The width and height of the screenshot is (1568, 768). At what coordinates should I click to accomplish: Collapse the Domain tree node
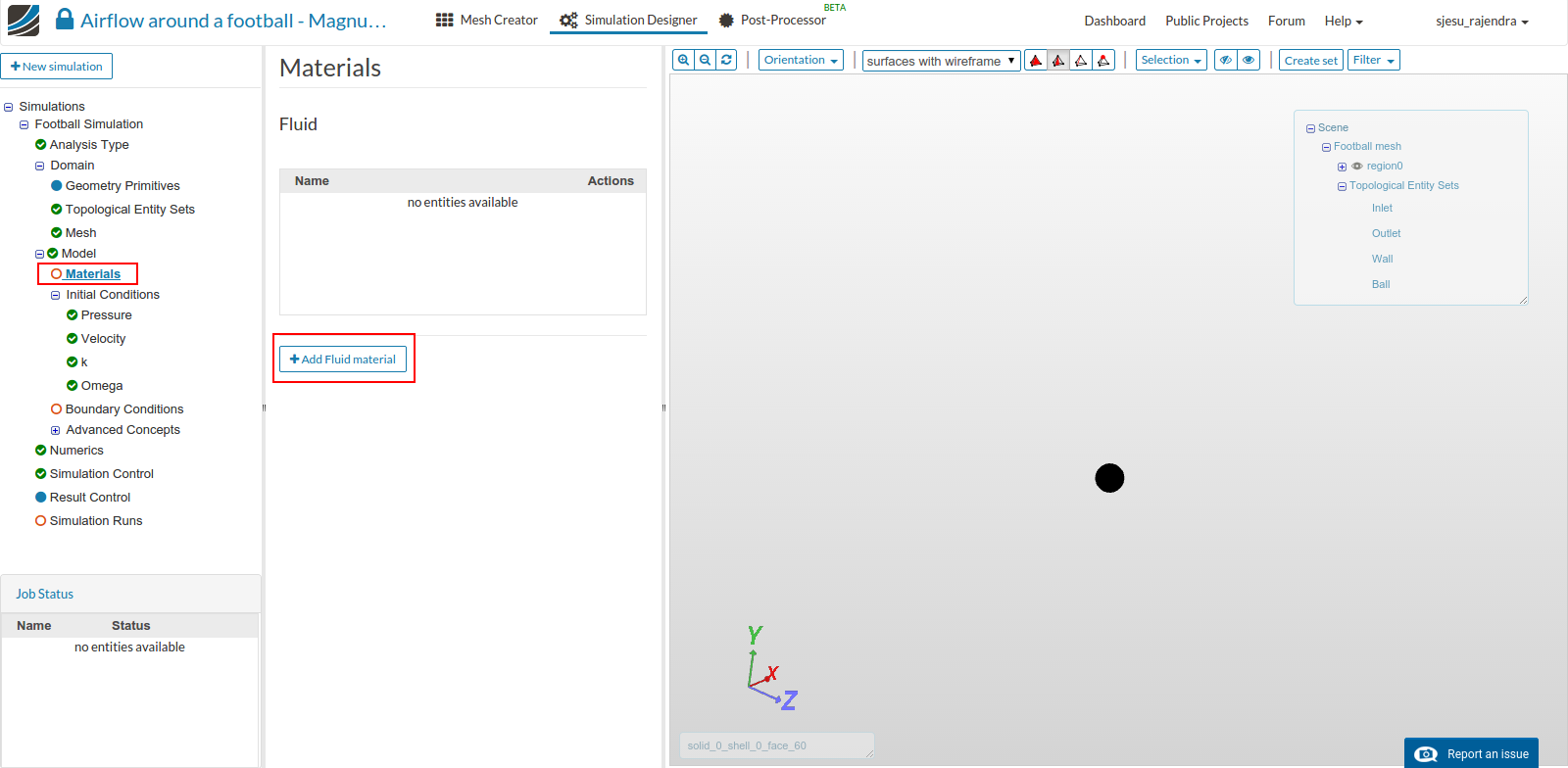pos(40,167)
